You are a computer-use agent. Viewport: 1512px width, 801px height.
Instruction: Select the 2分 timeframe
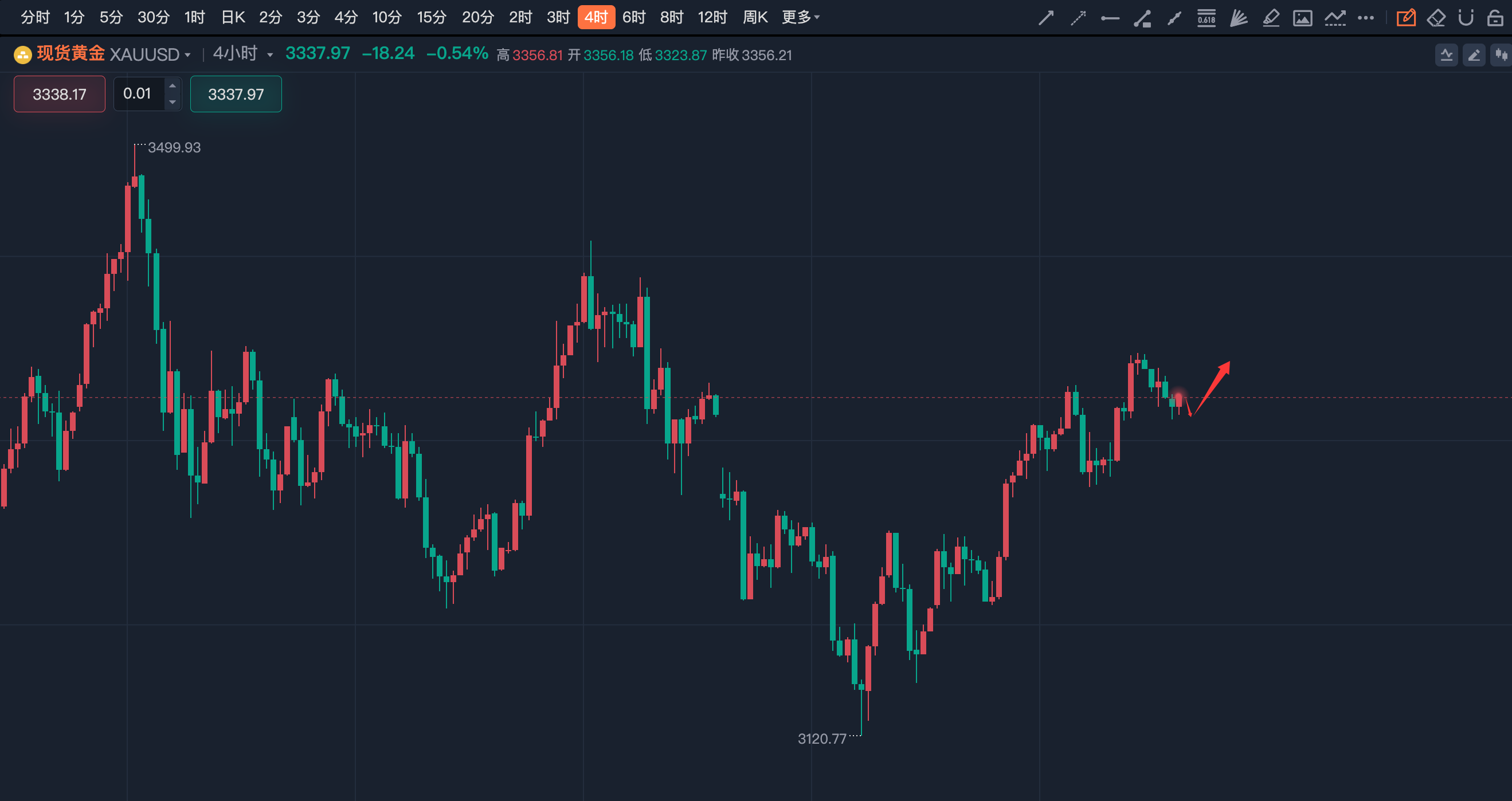[x=271, y=18]
